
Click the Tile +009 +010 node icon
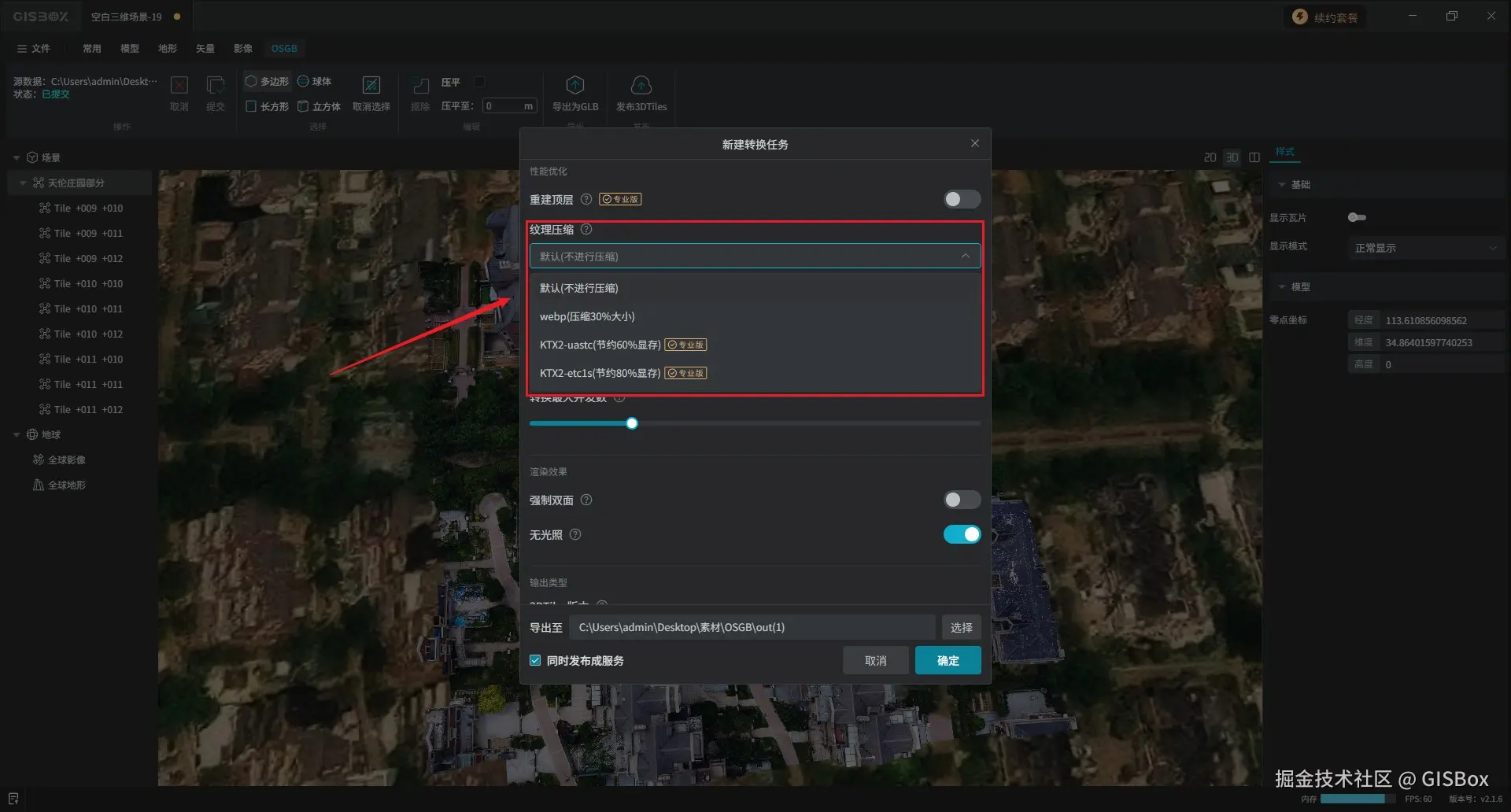click(45, 208)
